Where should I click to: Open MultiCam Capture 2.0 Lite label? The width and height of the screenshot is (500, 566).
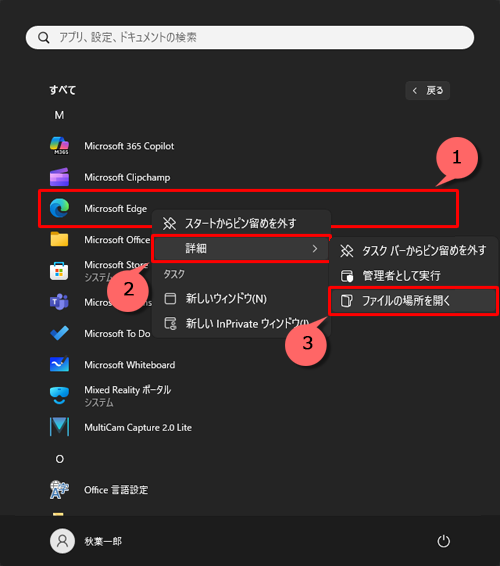click(138, 427)
